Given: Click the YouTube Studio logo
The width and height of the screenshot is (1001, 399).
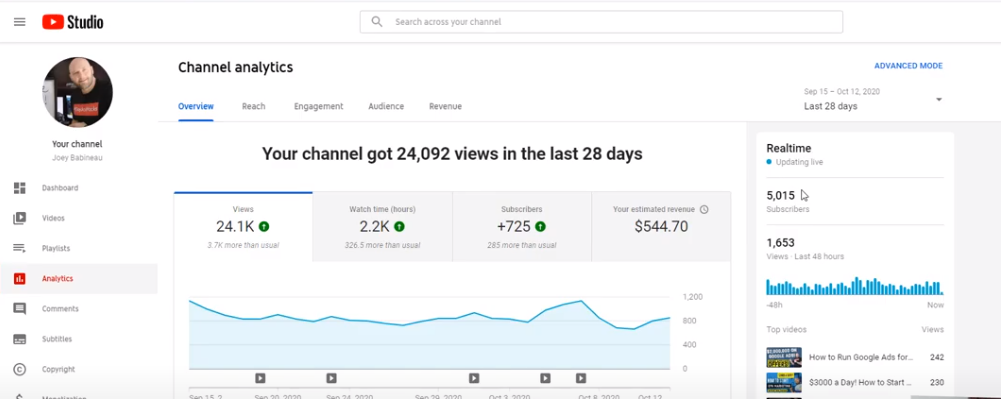Looking at the screenshot, I should [73, 22].
